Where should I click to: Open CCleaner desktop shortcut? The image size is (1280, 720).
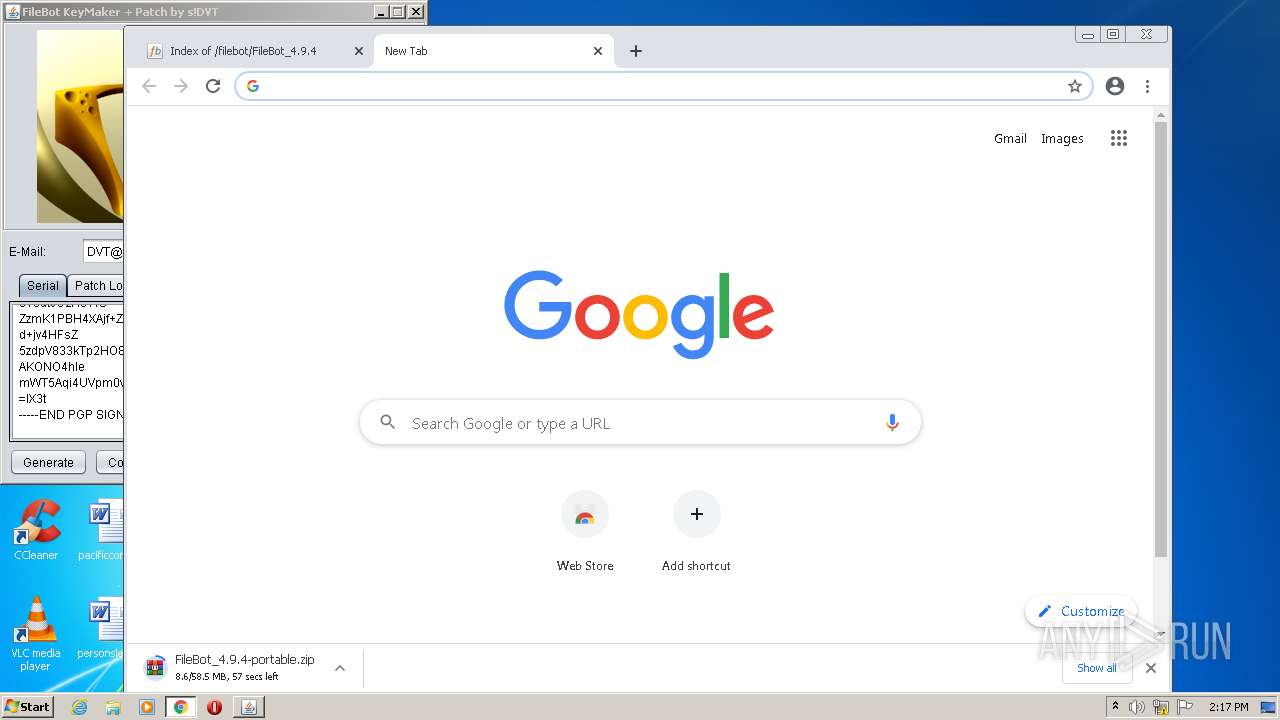[x=36, y=530]
